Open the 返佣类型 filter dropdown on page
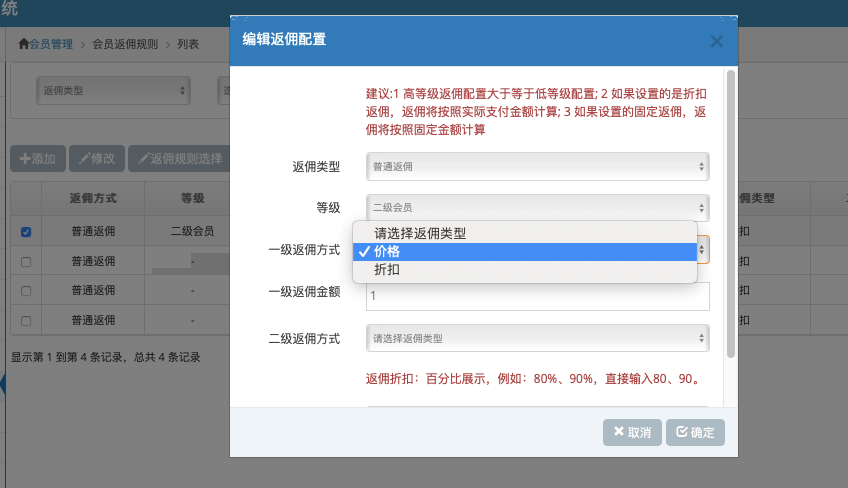Image resolution: width=848 pixels, height=488 pixels. [x=114, y=90]
